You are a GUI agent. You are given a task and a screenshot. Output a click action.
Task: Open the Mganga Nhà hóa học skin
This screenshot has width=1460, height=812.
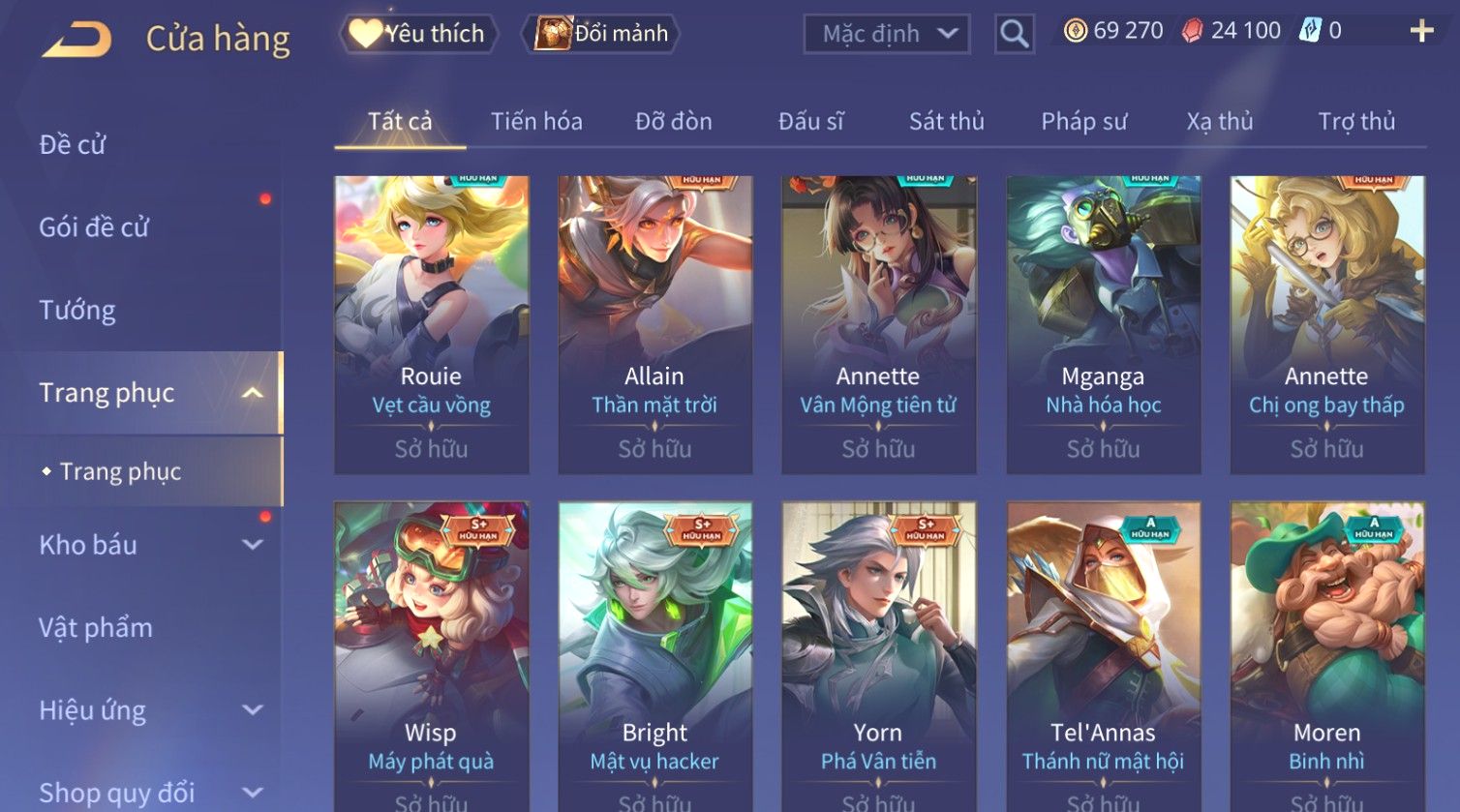click(1104, 325)
